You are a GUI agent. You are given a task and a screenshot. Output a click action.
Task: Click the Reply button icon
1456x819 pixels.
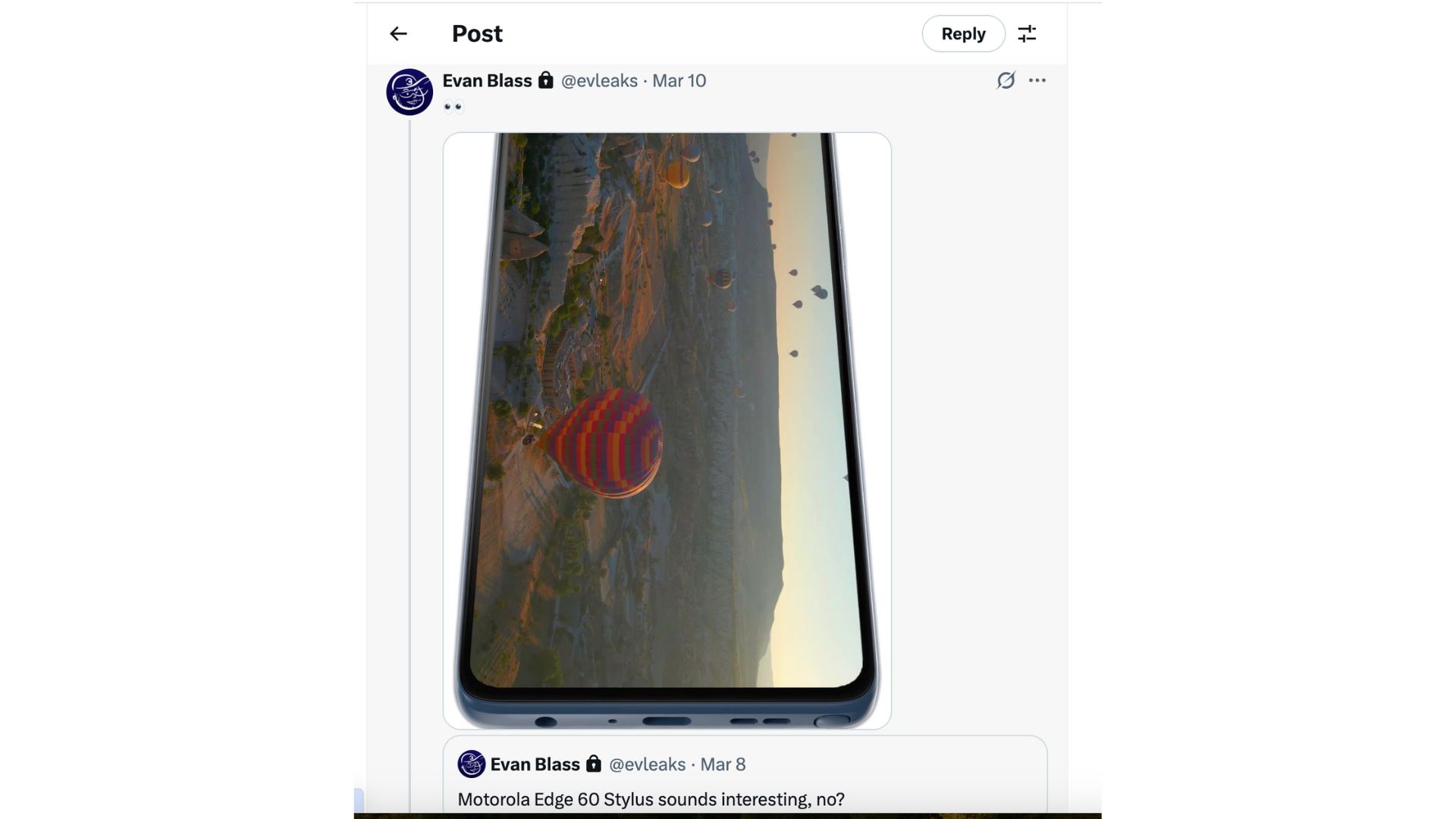pos(963,33)
